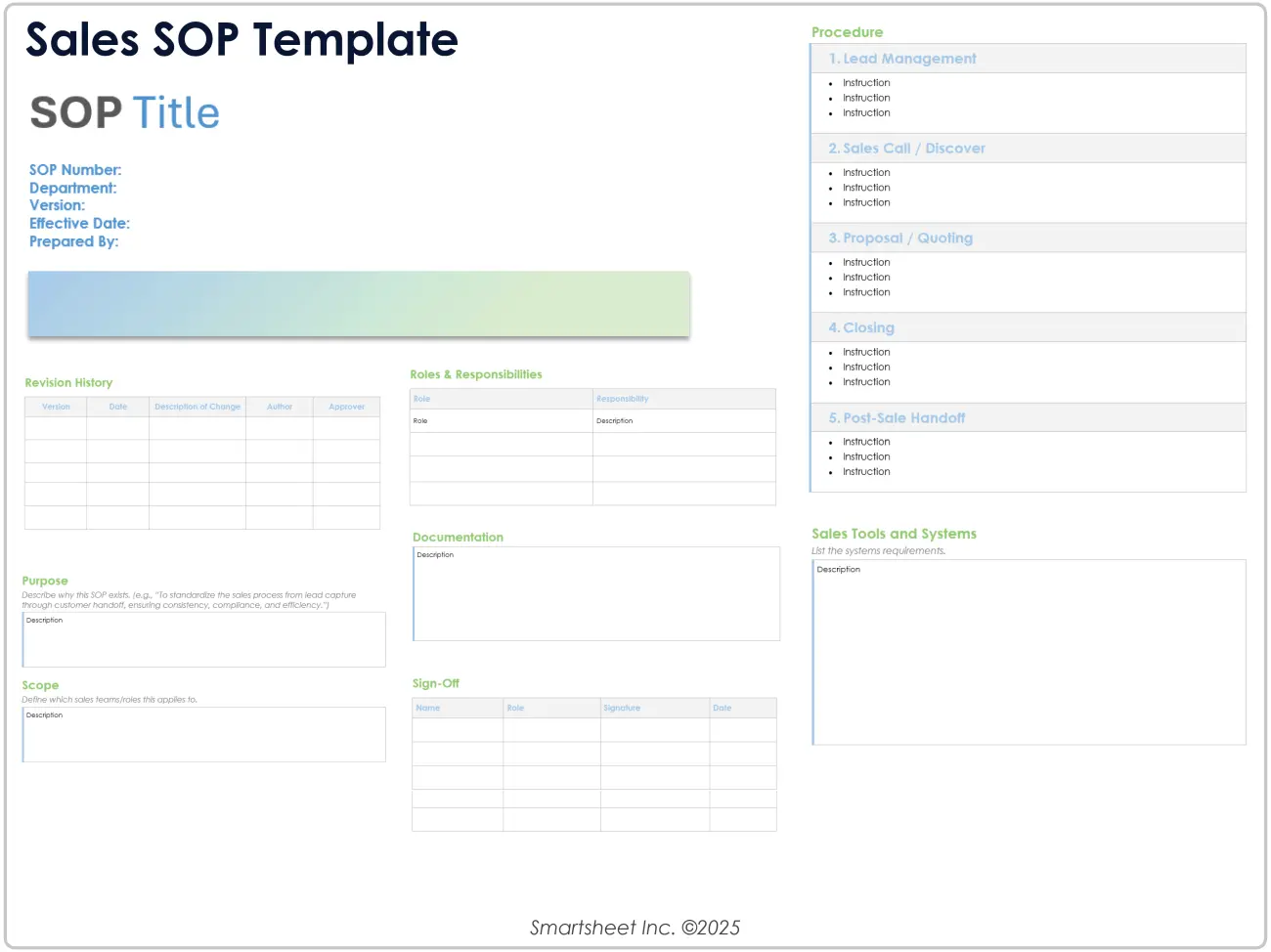1271x952 pixels.
Task: Click the SOP Title heading text
Action: [124, 112]
